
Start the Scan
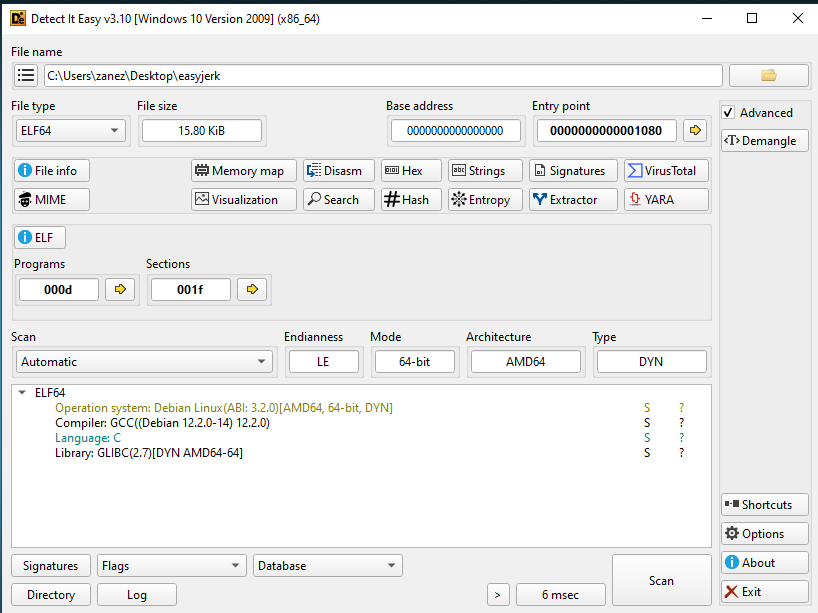click(x=661, y=580)
